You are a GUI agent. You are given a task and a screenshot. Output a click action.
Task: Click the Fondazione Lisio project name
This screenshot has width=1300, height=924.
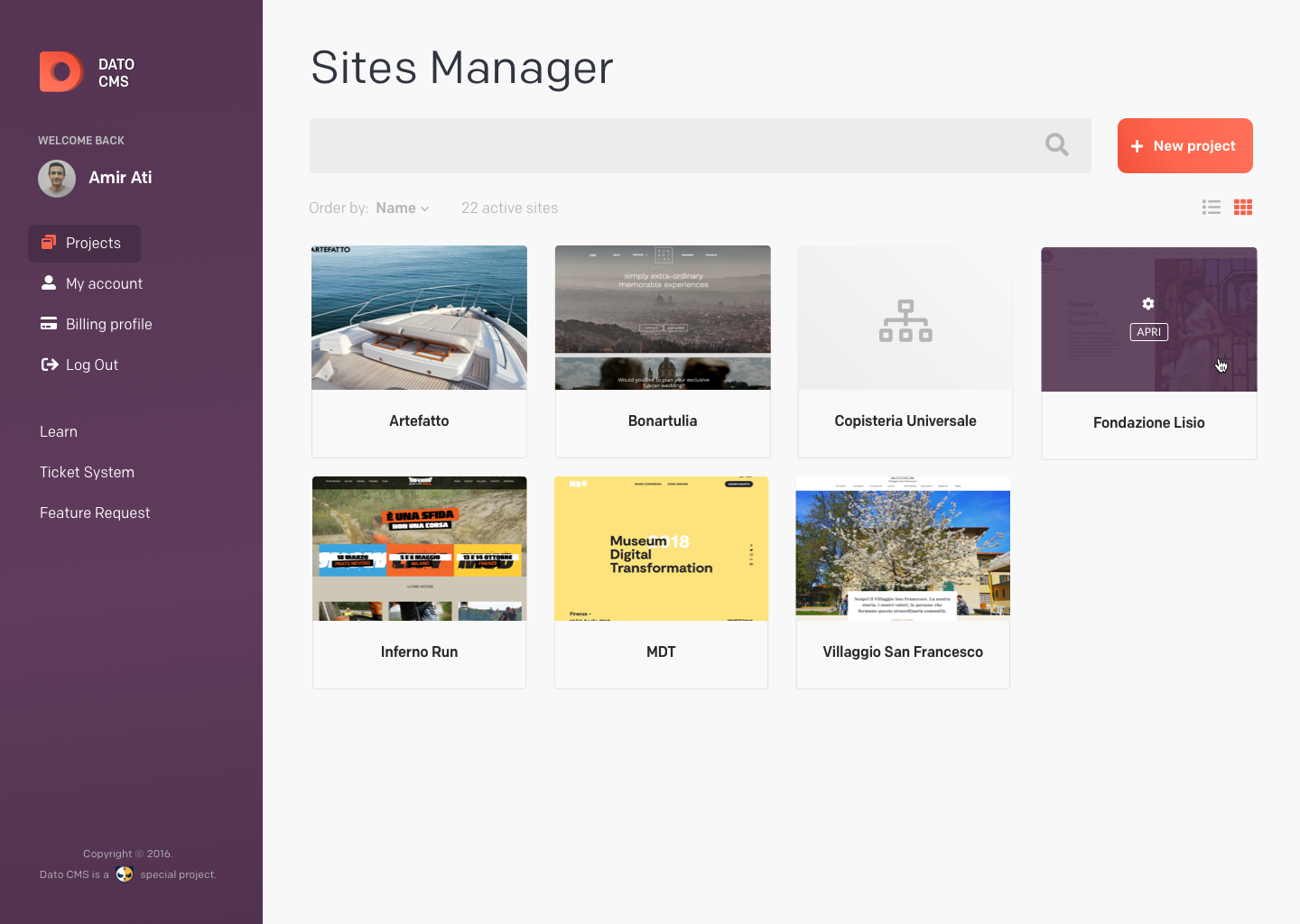[x=1149, y=423]
